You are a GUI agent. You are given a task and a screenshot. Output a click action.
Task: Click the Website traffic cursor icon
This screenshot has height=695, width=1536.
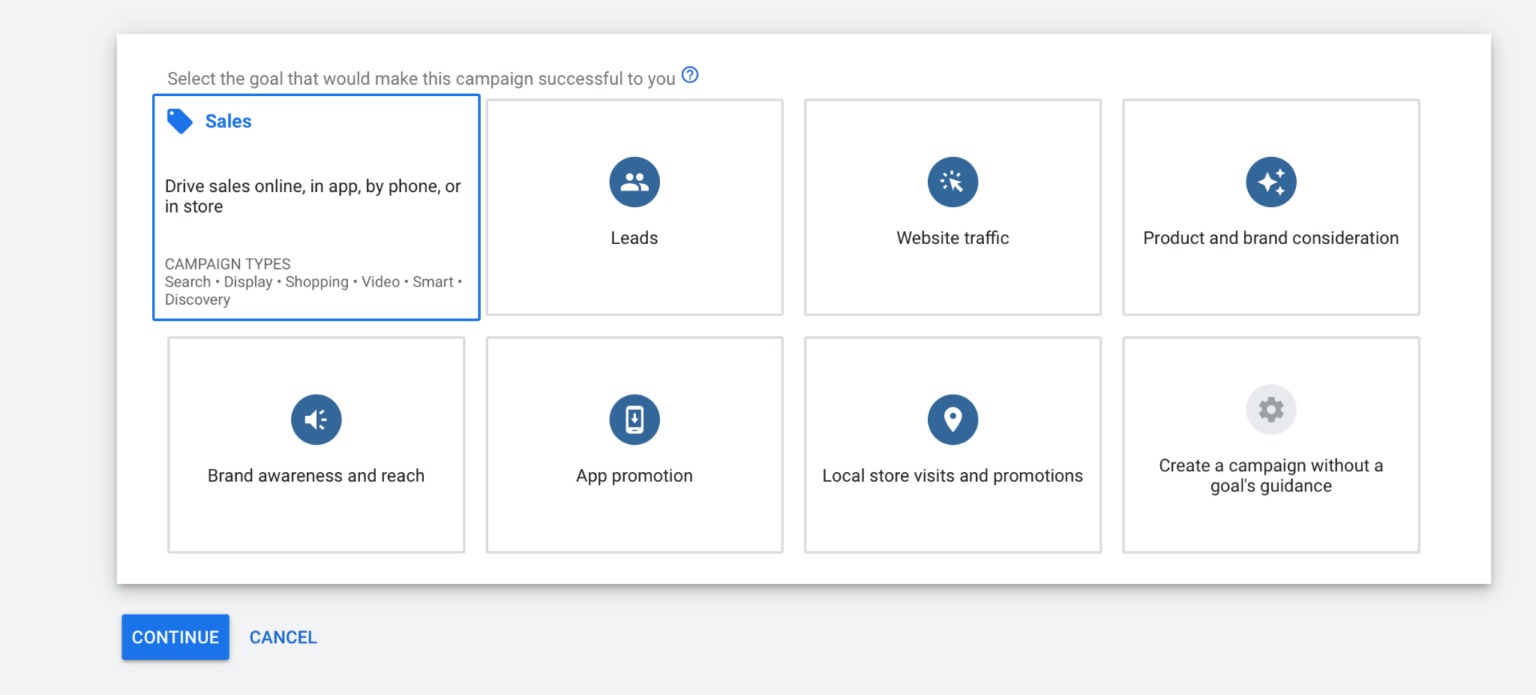tap(952, 182)
